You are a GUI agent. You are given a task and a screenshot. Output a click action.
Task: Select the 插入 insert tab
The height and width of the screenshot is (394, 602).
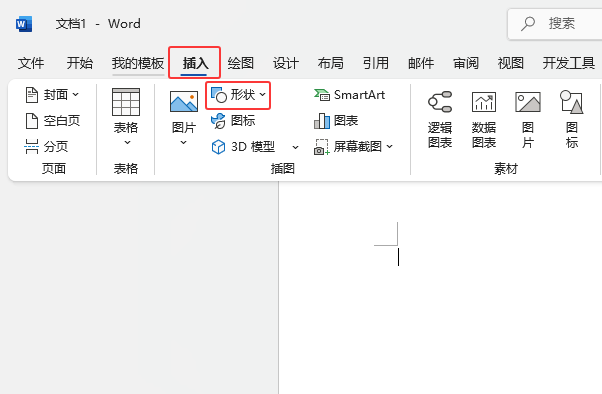[x=195, y=63]
